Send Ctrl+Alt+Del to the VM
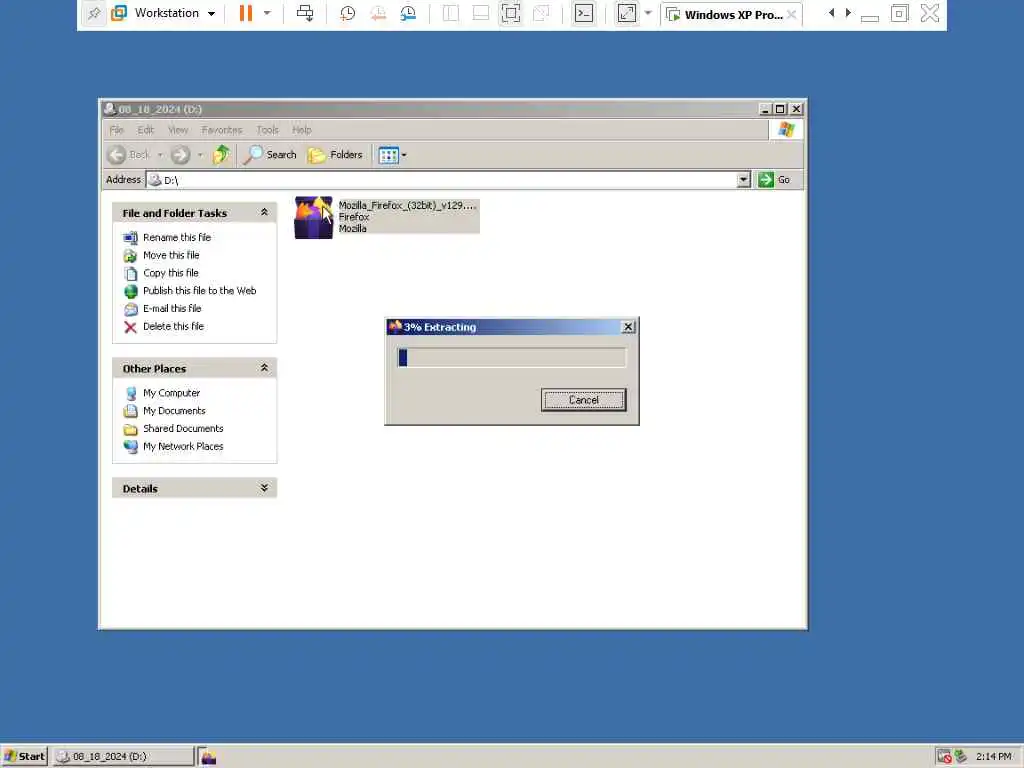This screenshot has width=1024, height=768. (305, 13)
